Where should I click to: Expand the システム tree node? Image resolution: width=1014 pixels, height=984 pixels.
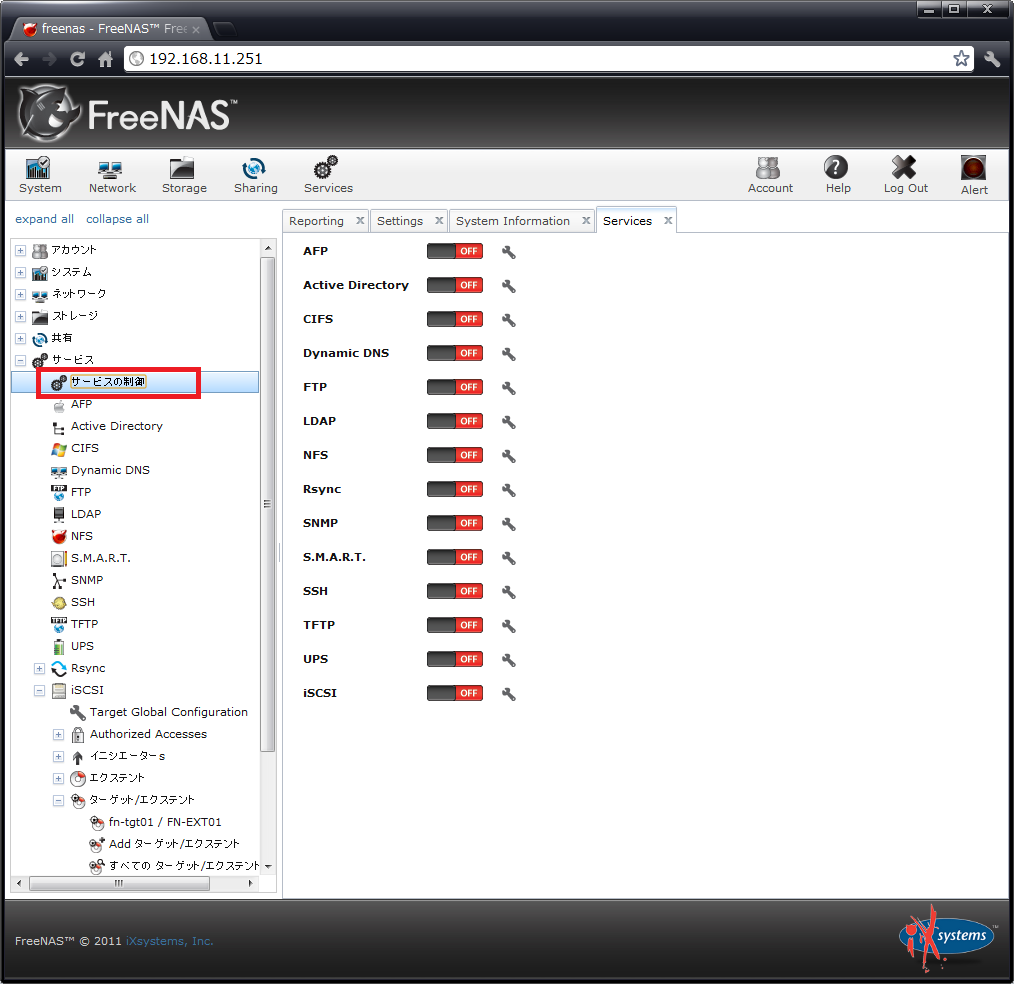(x=21, y=272)
